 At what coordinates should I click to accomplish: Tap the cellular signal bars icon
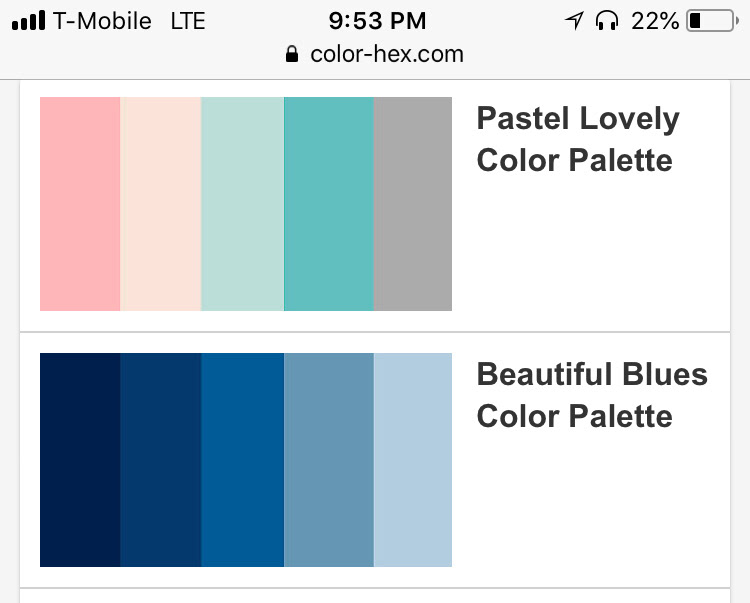(29, 21)
